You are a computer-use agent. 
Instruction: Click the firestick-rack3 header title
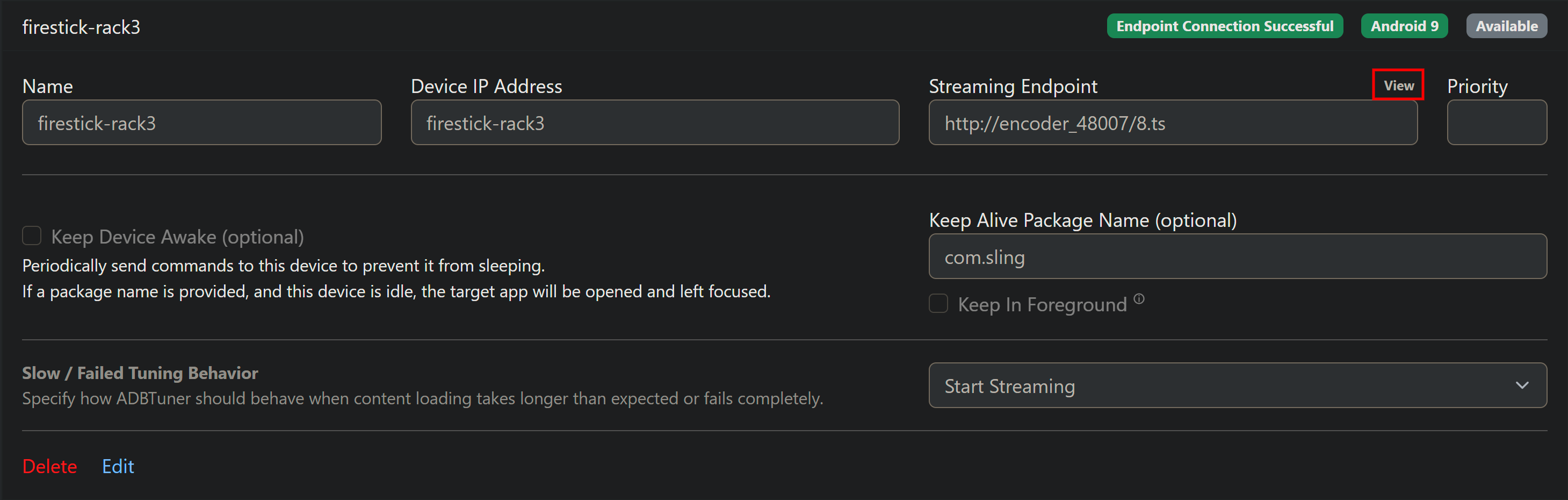click(81, 27)
